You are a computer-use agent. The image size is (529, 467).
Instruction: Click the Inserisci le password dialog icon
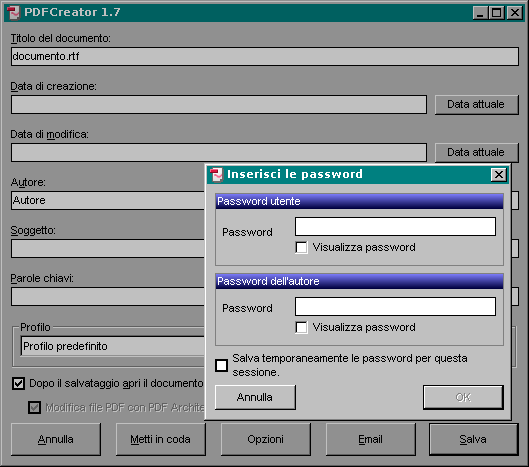(216, 175)
